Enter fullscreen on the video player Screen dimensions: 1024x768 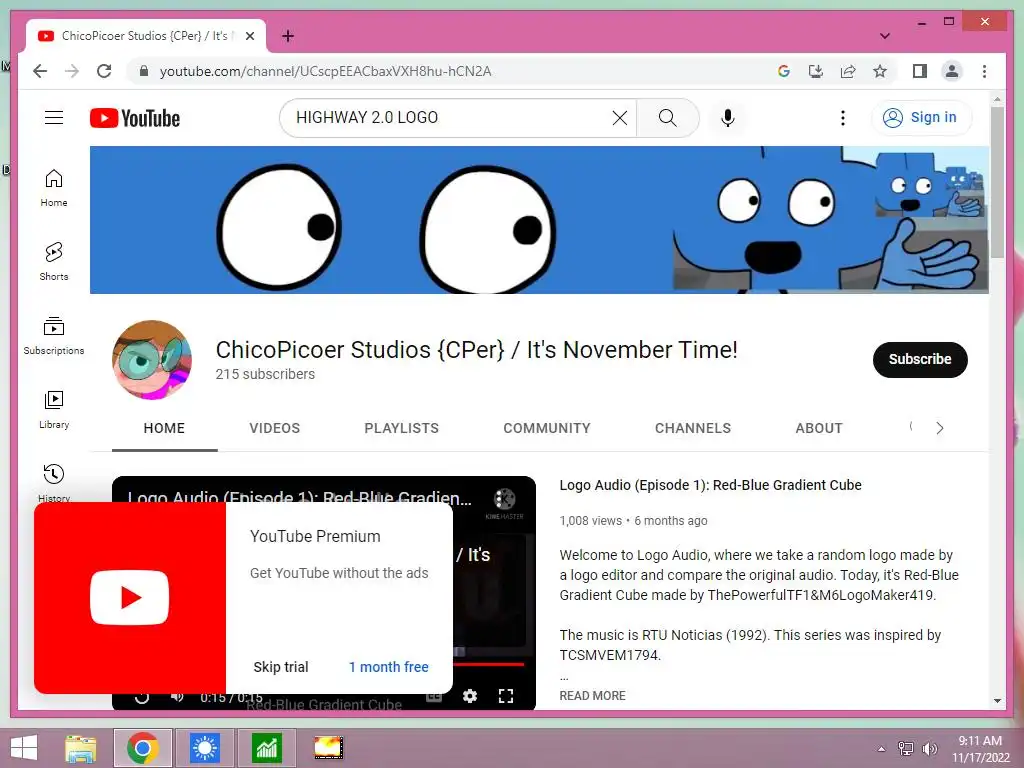click(x=505, y=696)
